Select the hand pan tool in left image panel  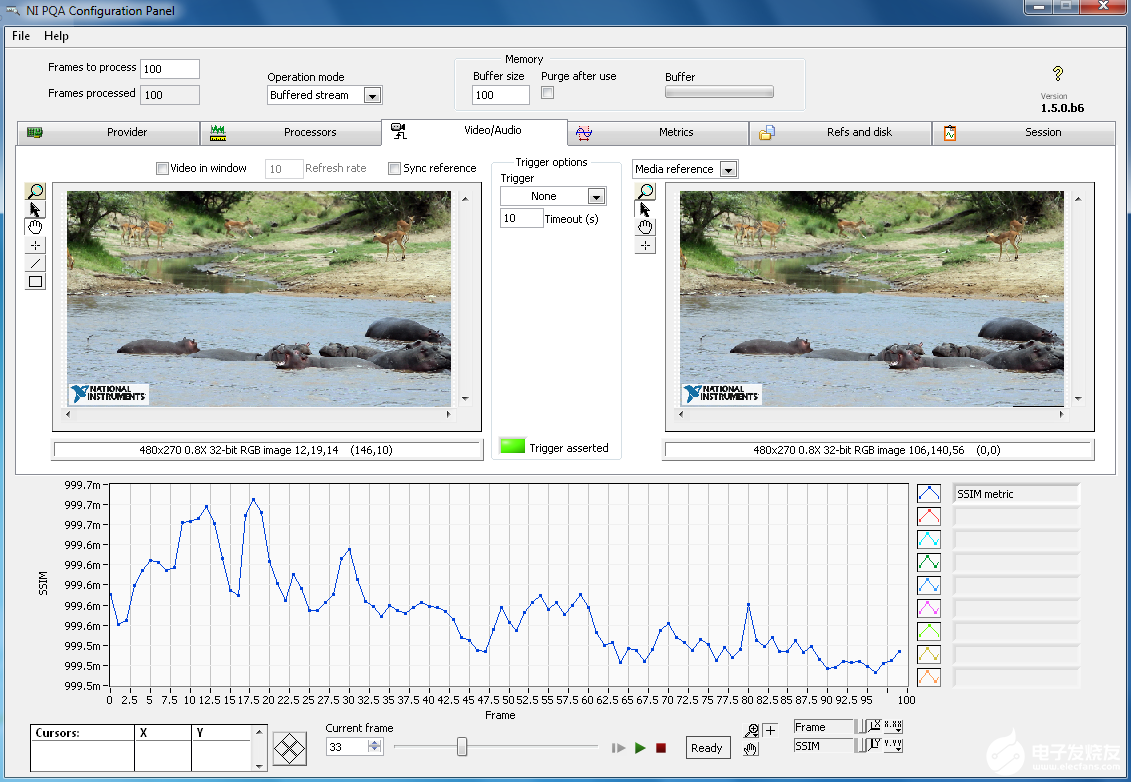(x=36, y=227)
